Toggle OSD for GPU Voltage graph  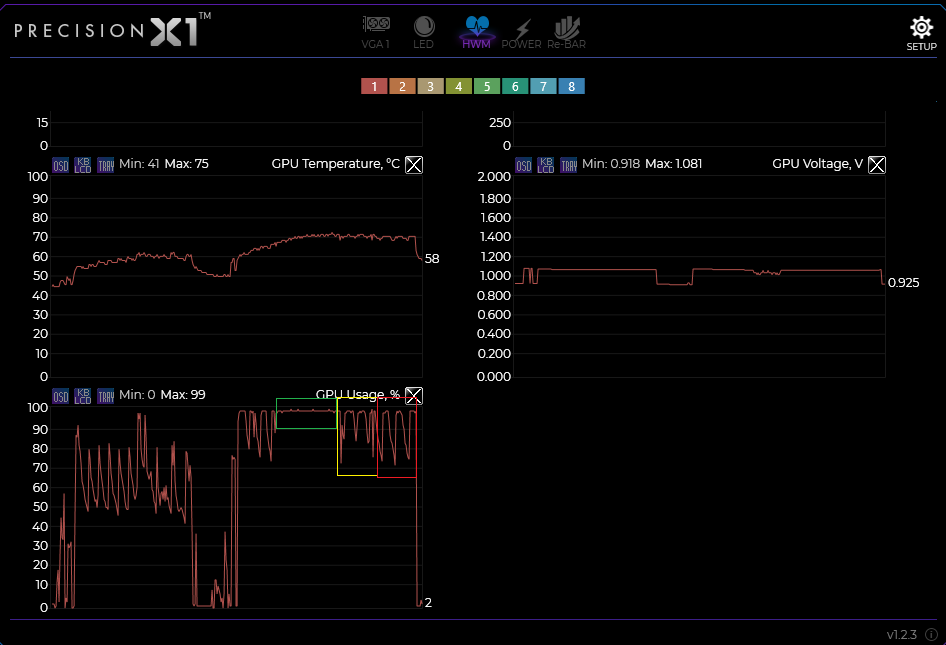524,165
